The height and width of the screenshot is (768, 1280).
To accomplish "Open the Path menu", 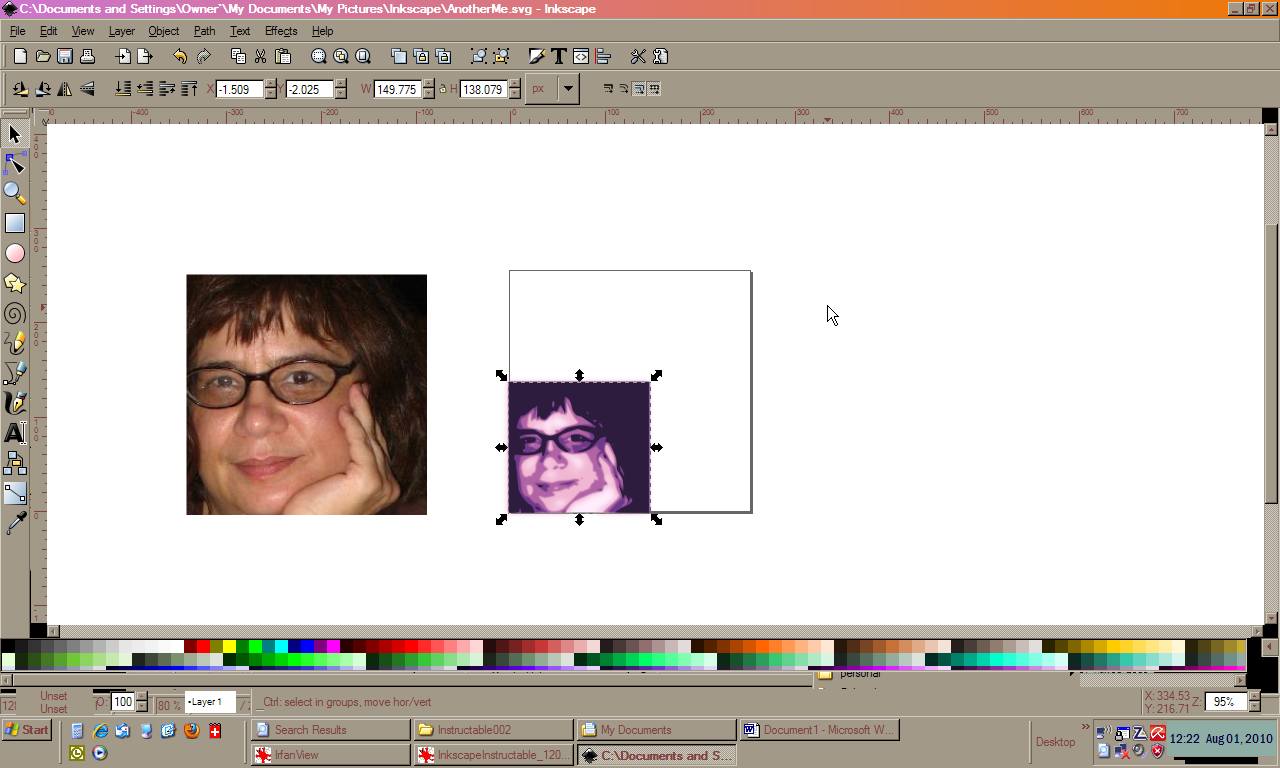I will (x=204, y=31).
